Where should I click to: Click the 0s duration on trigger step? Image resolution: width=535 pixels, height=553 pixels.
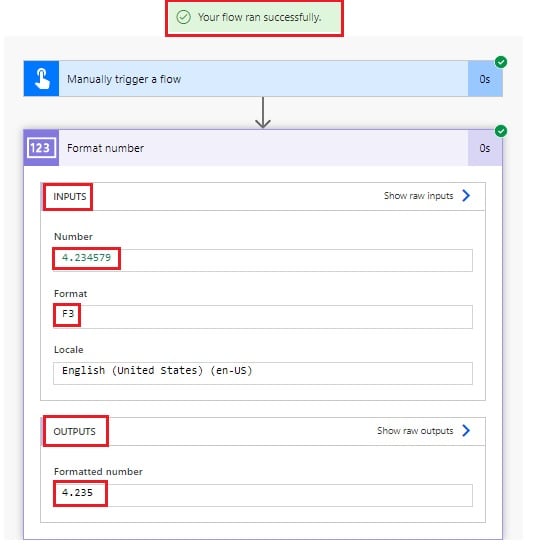coord(485,79)
